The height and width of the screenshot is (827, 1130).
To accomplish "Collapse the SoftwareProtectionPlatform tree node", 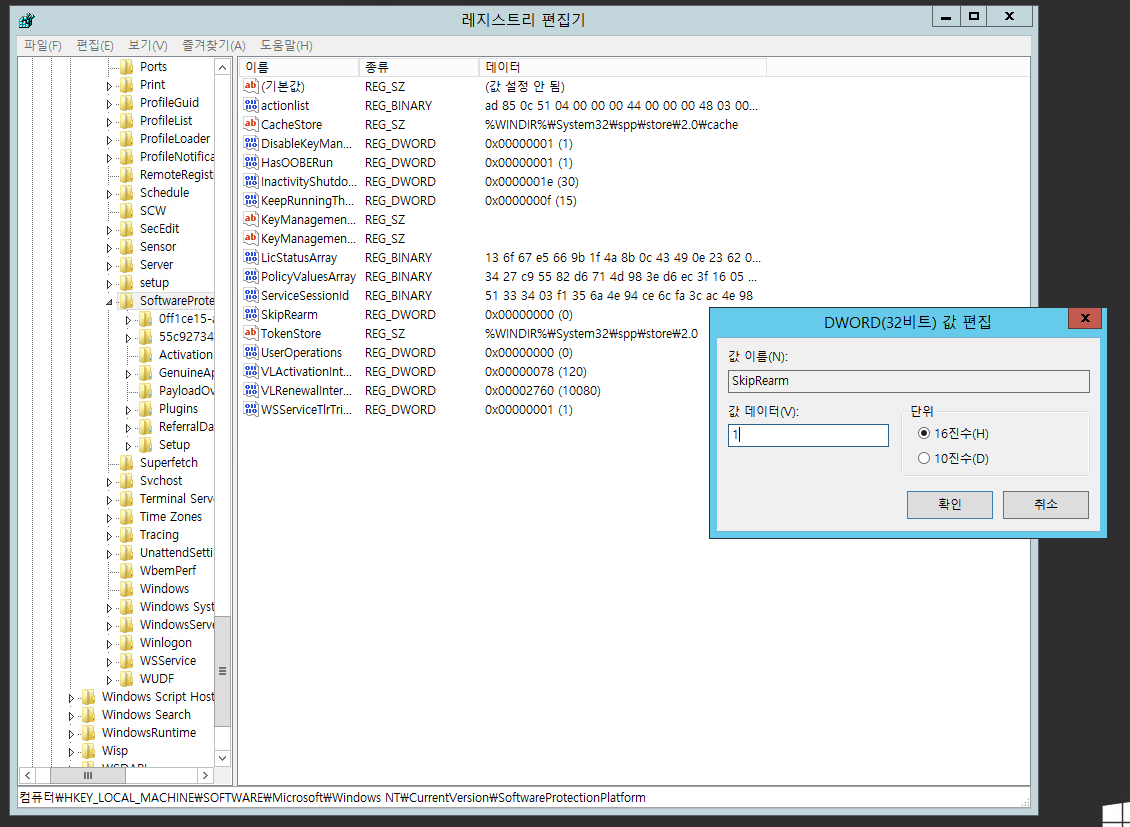I will [109, 301].
